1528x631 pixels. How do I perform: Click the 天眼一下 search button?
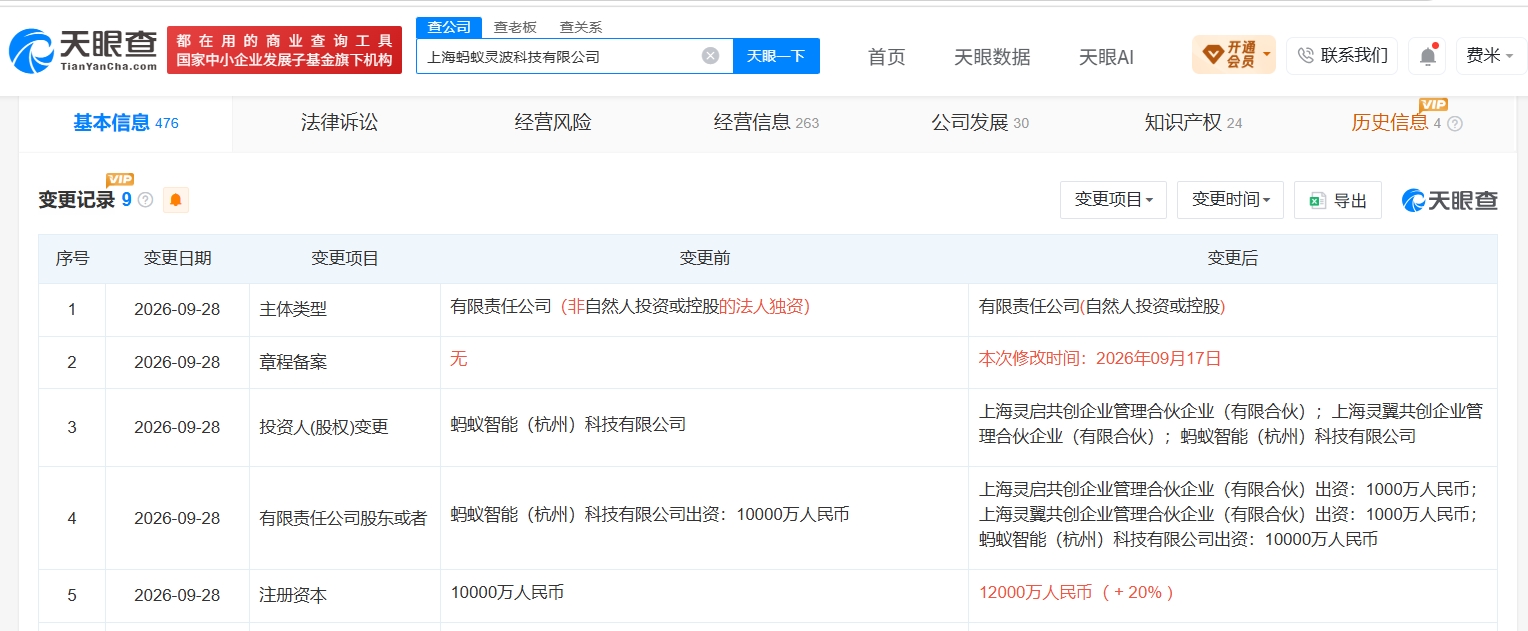tap(776, 56)
